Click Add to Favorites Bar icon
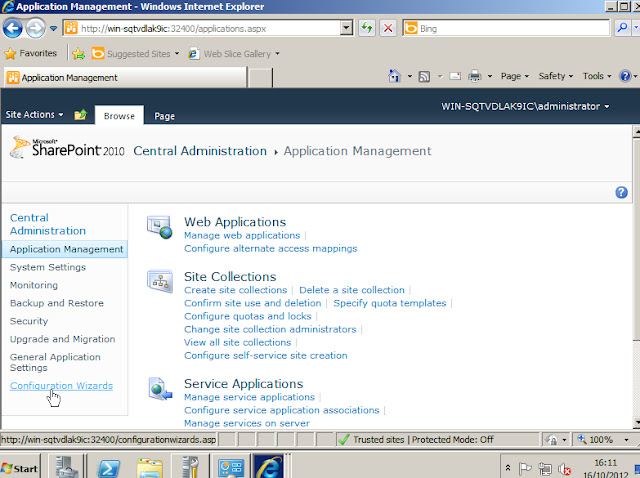The width and height of the screenshot is (640, 478). tap(78, 53)
